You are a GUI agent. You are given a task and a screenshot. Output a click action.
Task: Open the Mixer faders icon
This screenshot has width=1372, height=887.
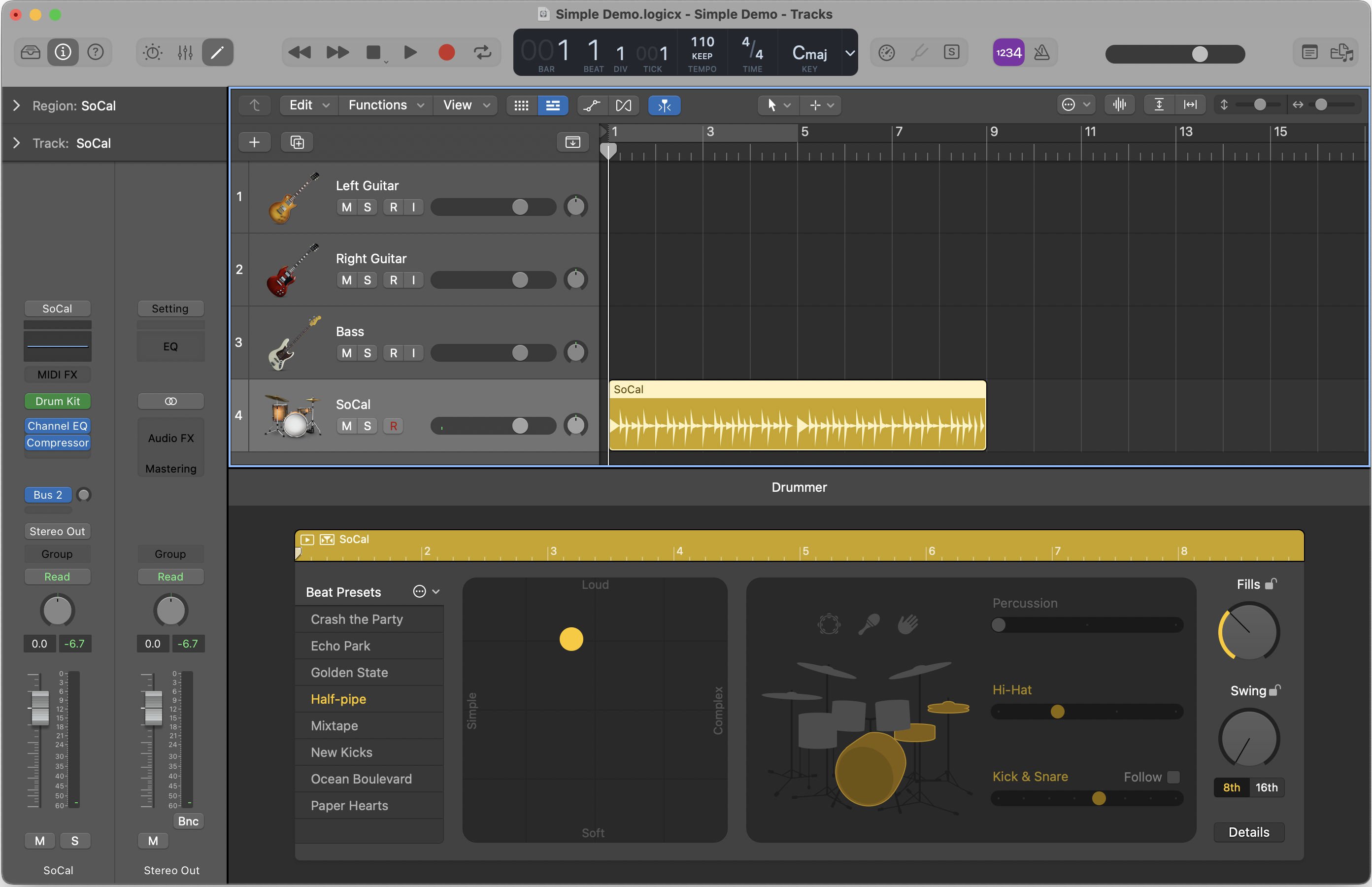185,52
